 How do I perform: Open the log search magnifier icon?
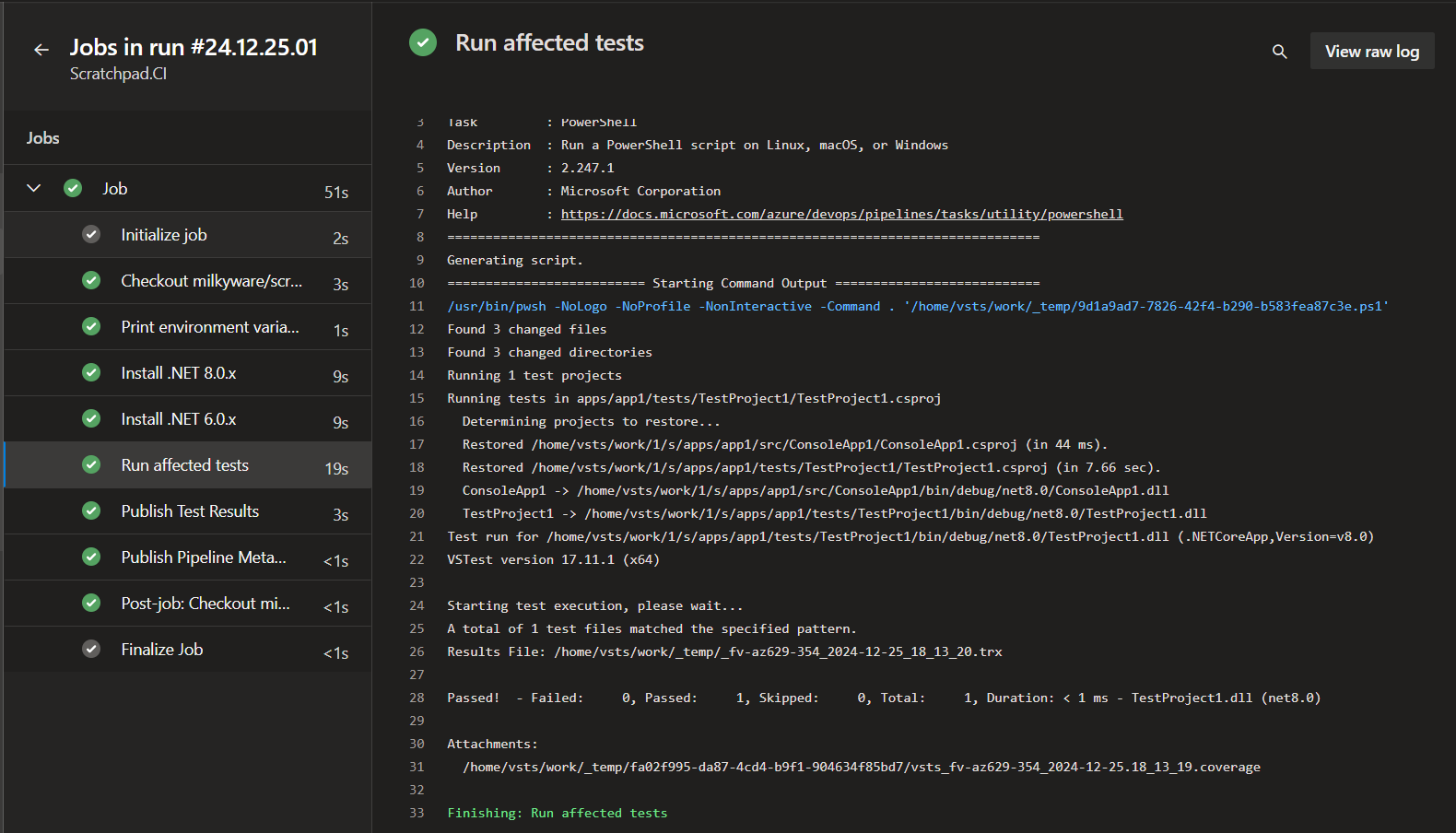1279,52
